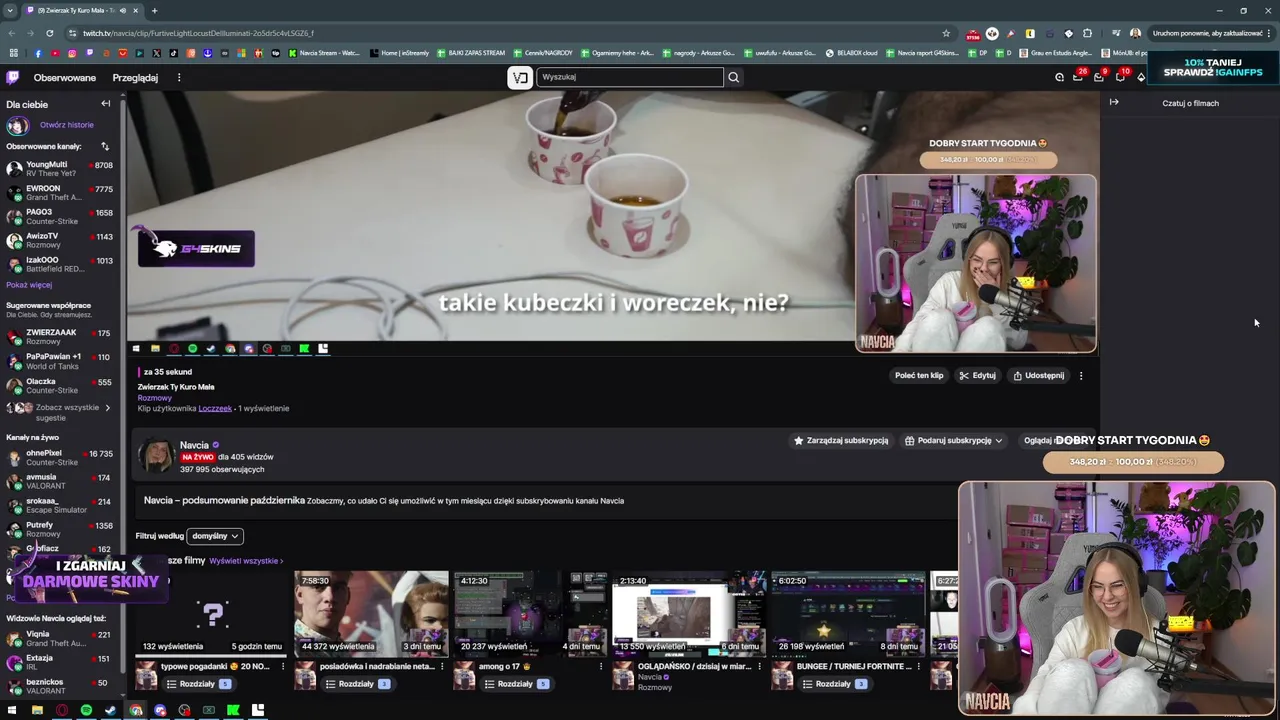Open the inbox icon with badge 26

coord(1078,77)
